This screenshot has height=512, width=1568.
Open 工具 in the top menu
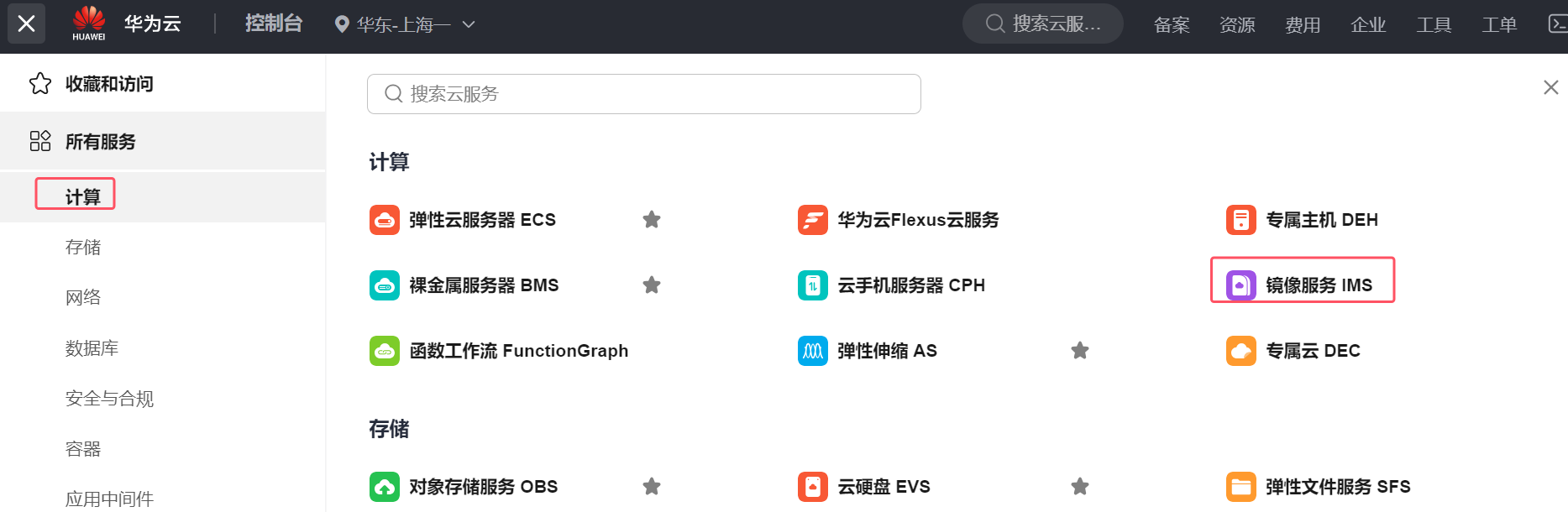pos(1434,24)
